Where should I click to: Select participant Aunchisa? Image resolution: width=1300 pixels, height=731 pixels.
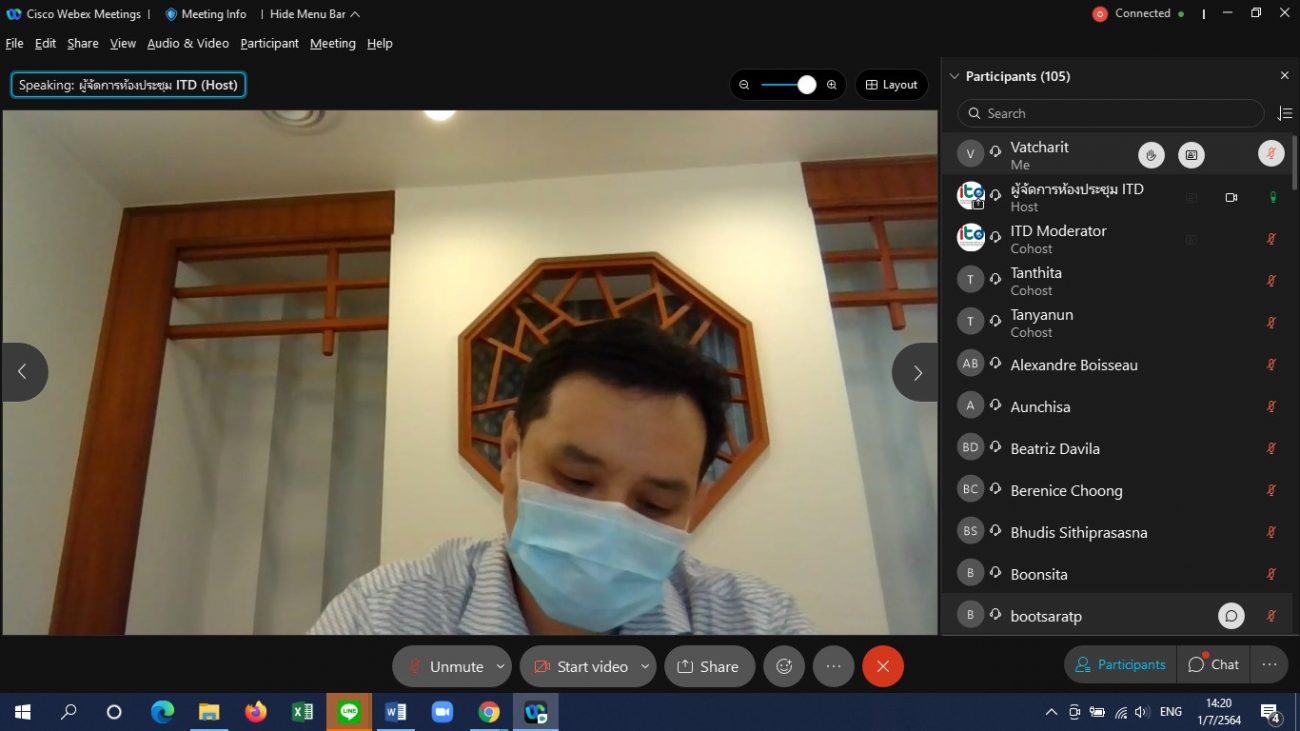click(x=1115, y=407)
